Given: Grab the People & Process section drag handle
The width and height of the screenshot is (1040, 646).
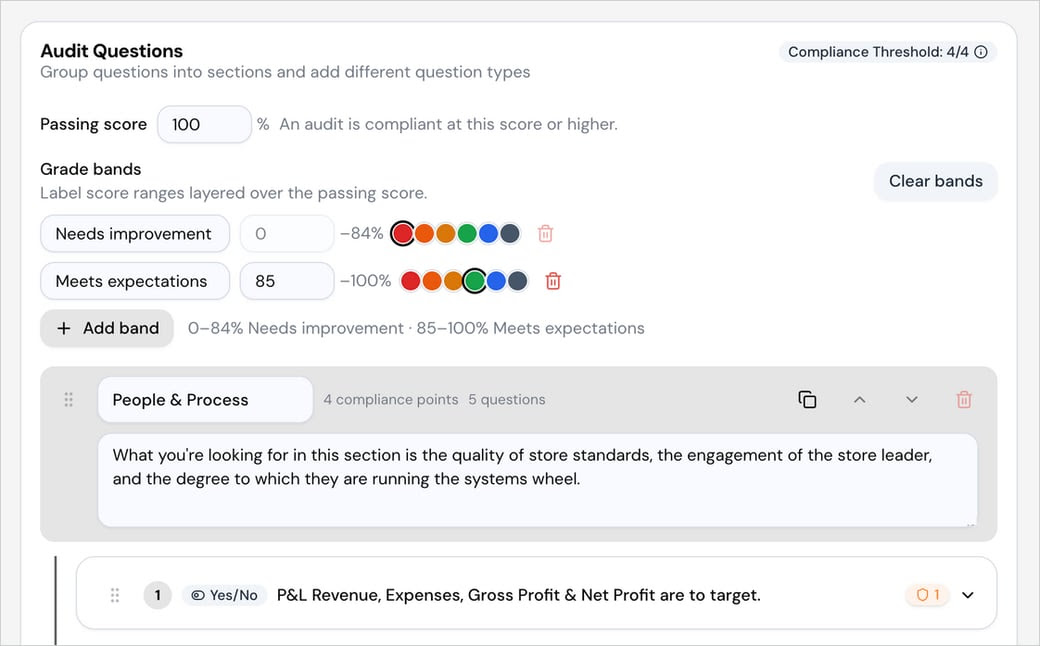Looking at the screenshot, I should point(68,399).
